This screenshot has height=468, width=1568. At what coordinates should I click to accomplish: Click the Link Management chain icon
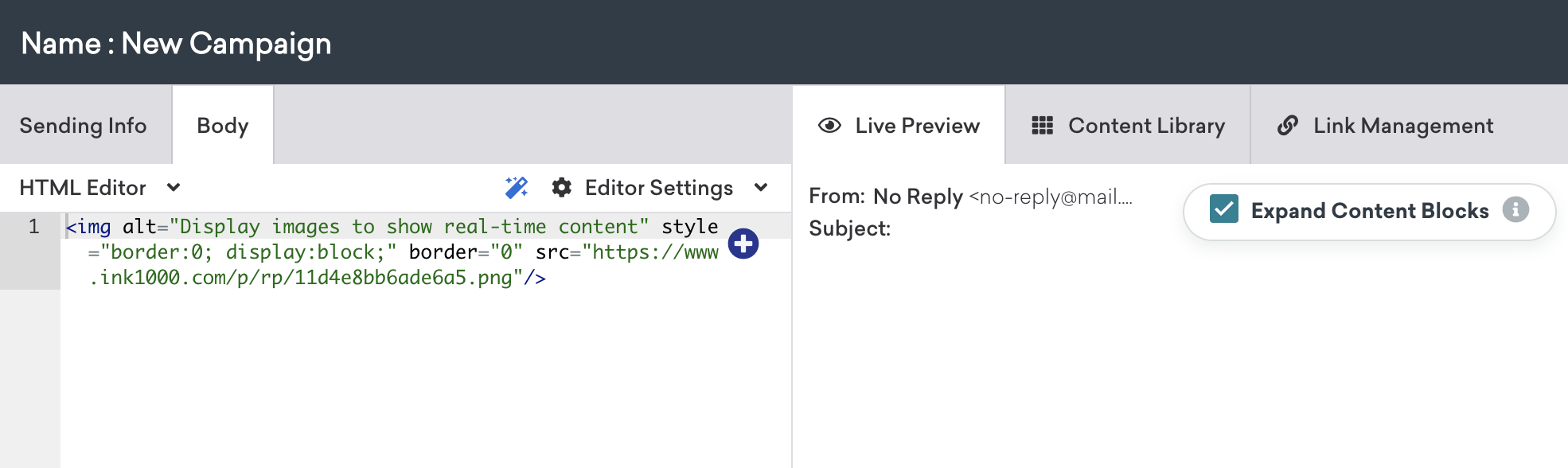click(1287, 126)
